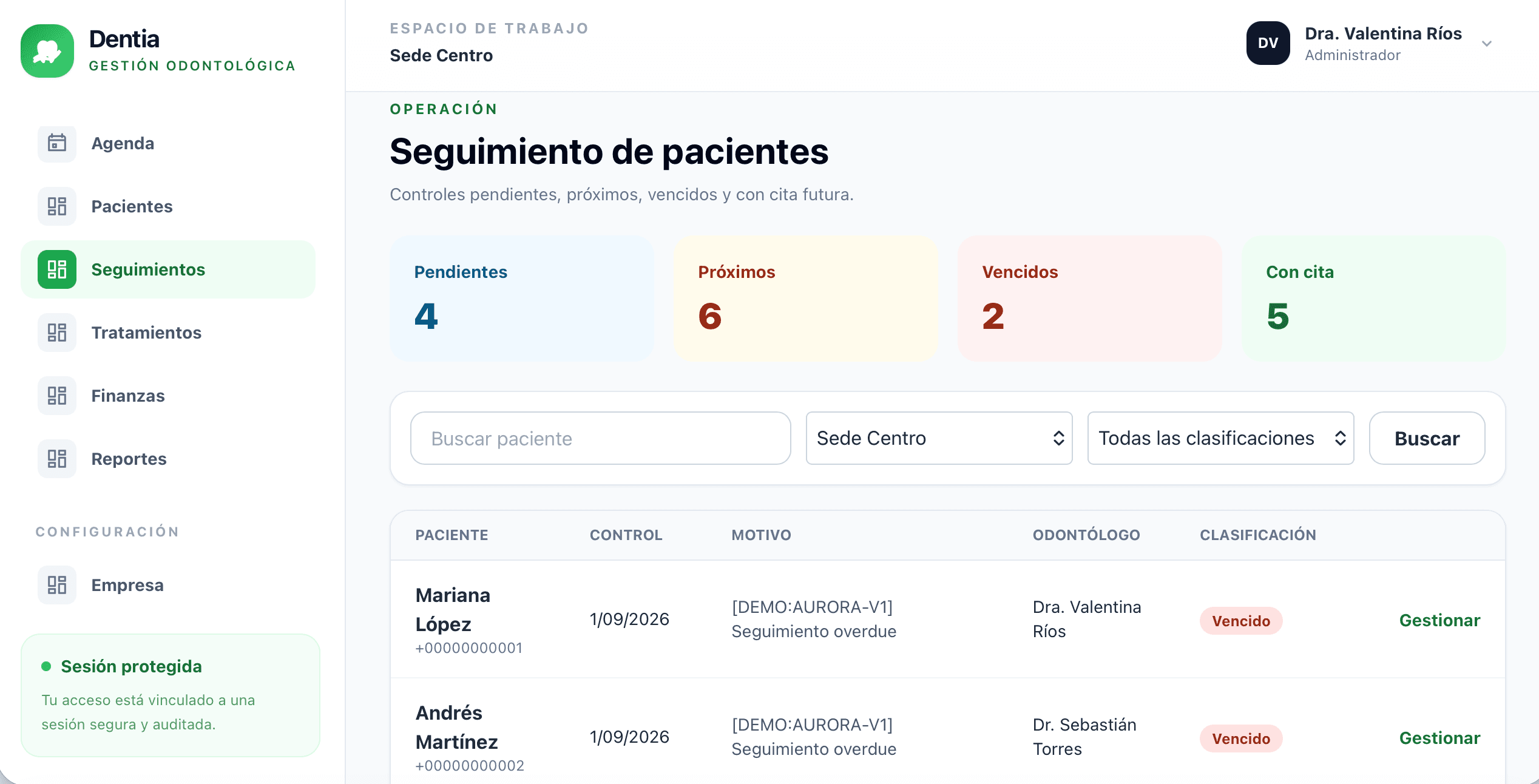
Task: Click the PACIENTE column header
Action: [452, 535]
